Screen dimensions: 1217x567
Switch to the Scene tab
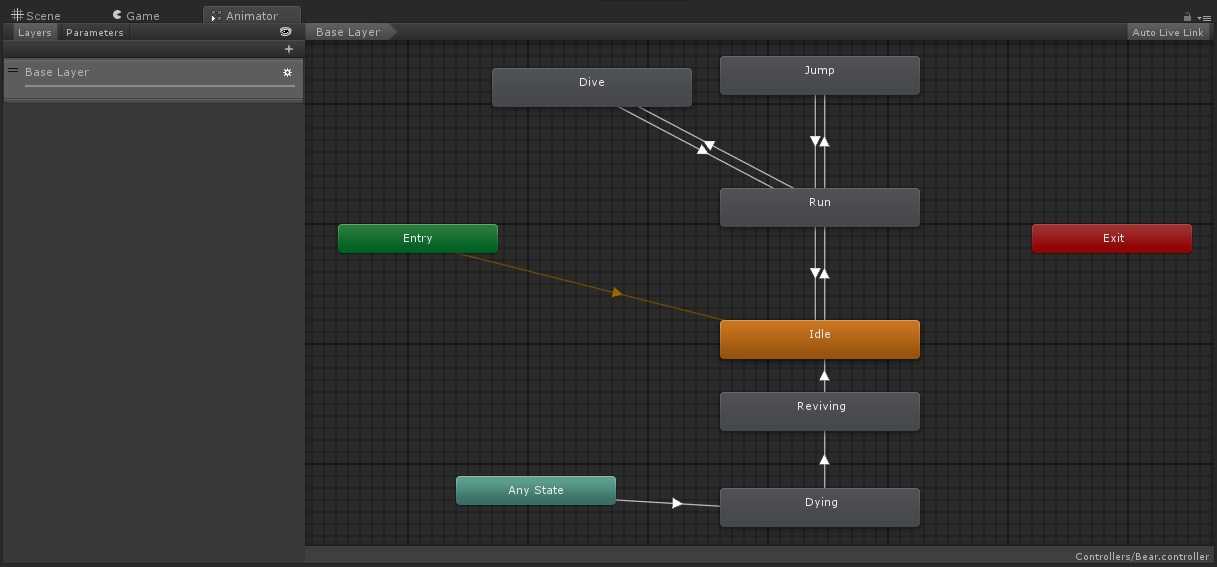(x=36, y=16)
